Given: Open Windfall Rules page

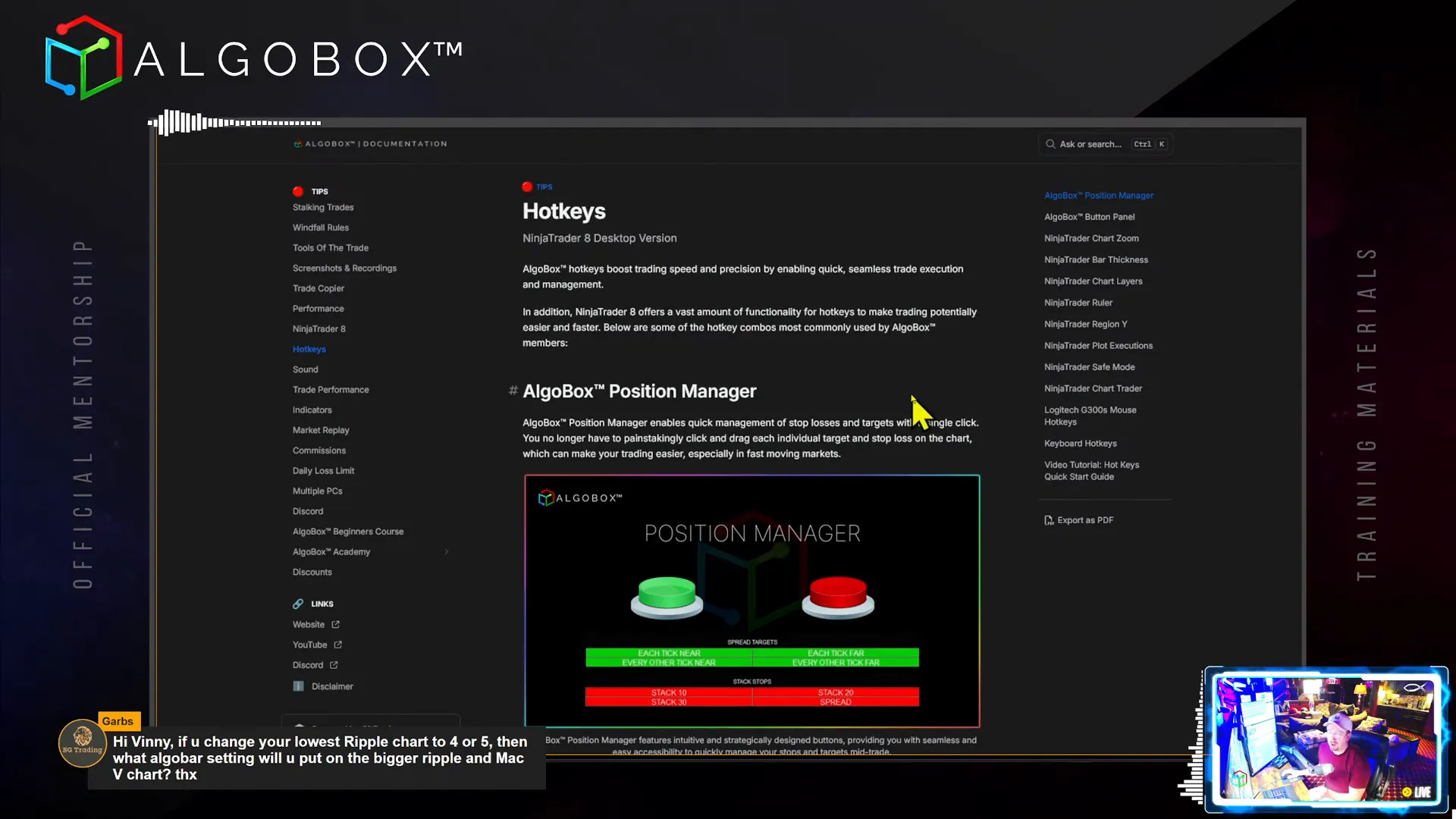Looking at the screenshot, I should tap(321, 228).
